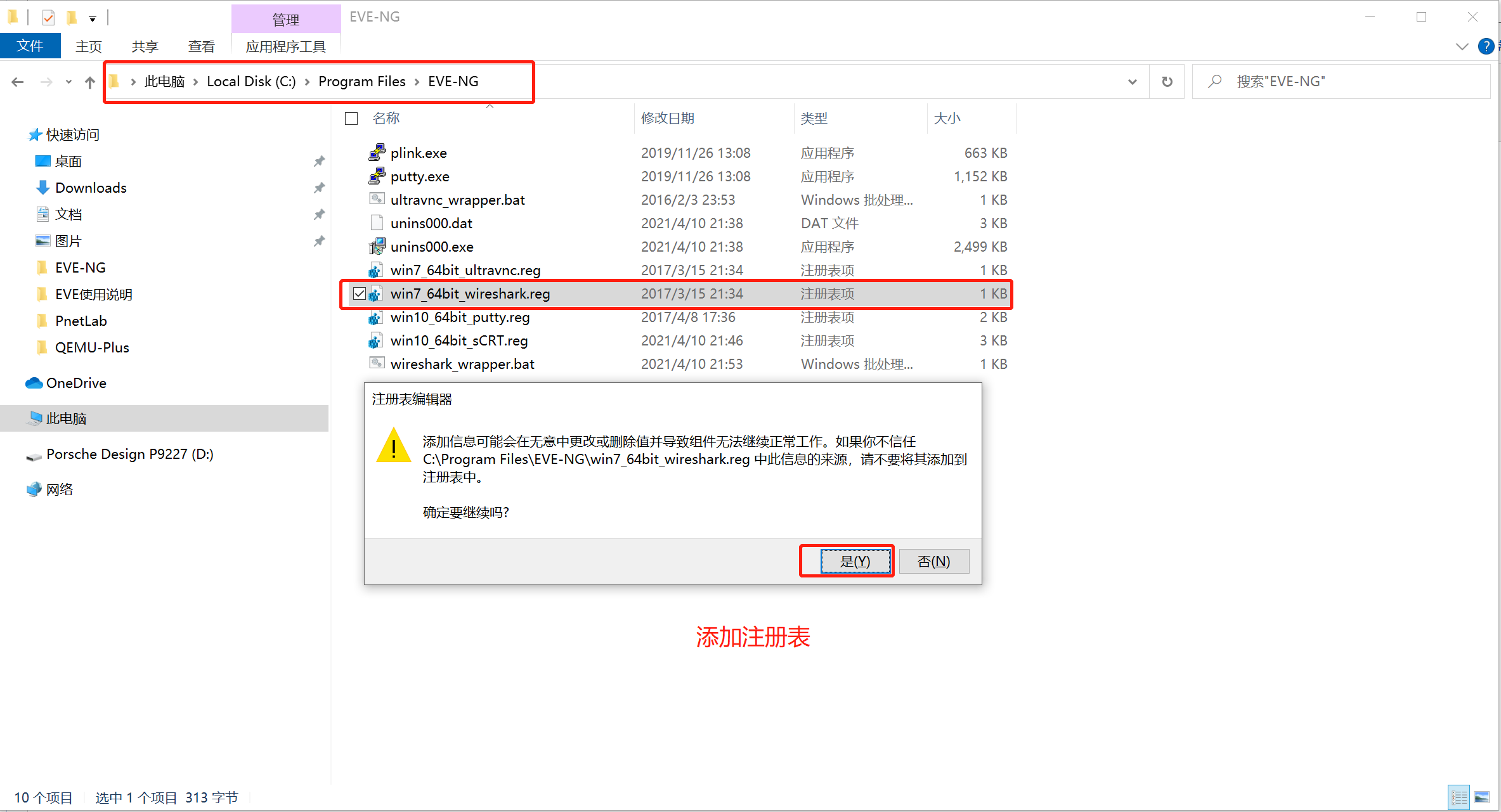1501x812 pixels.
Task: Switch to details view icon
Action: pos(1459,797)
